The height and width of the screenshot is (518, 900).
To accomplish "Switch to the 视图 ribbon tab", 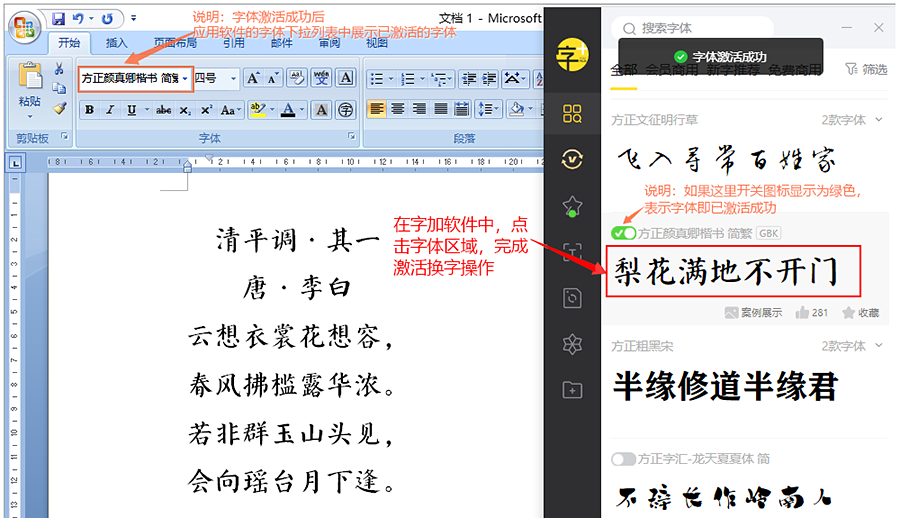I will (376, 43).
